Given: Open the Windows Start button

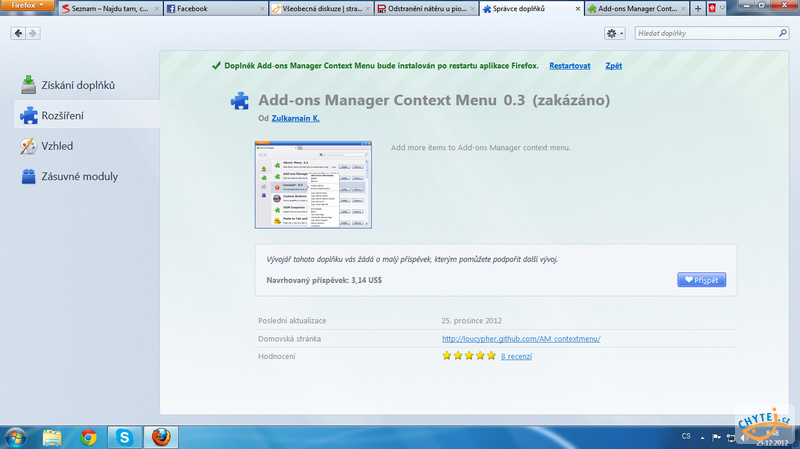Looking at the screenshot, I should [16, 438].
